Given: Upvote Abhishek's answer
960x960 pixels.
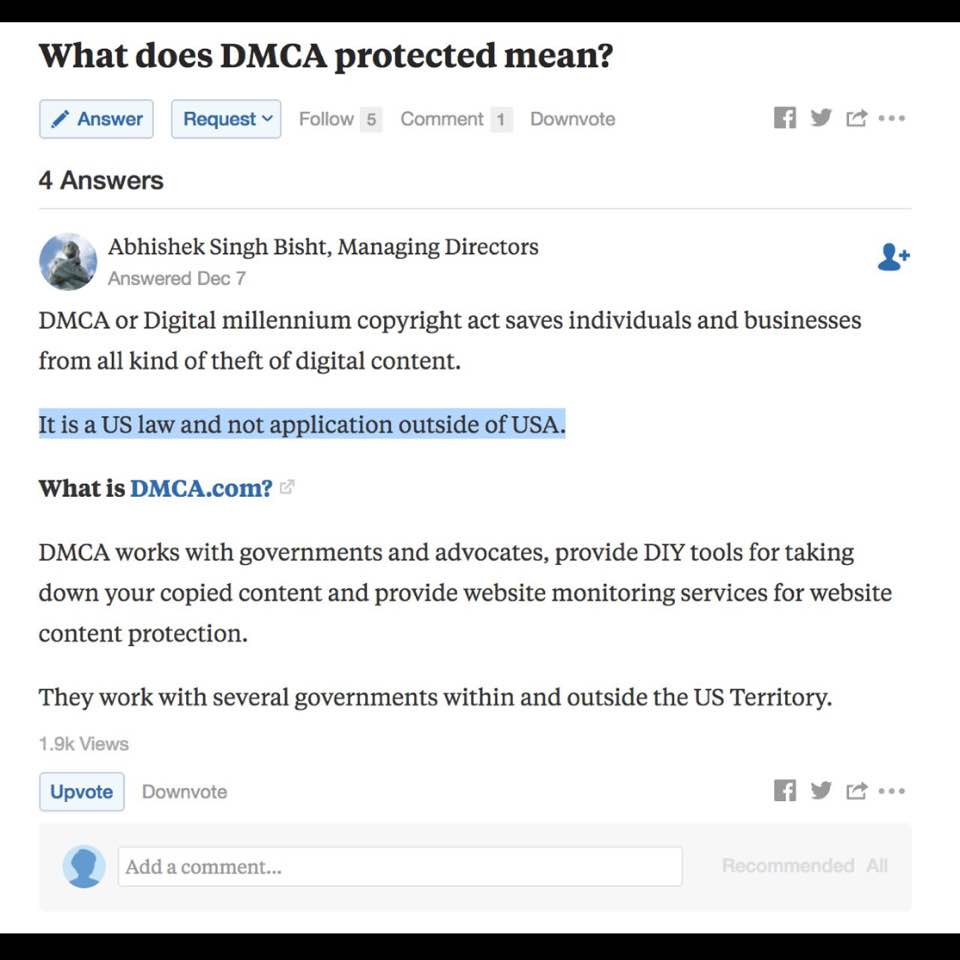Looking at the screenshot, I should 82,792.
